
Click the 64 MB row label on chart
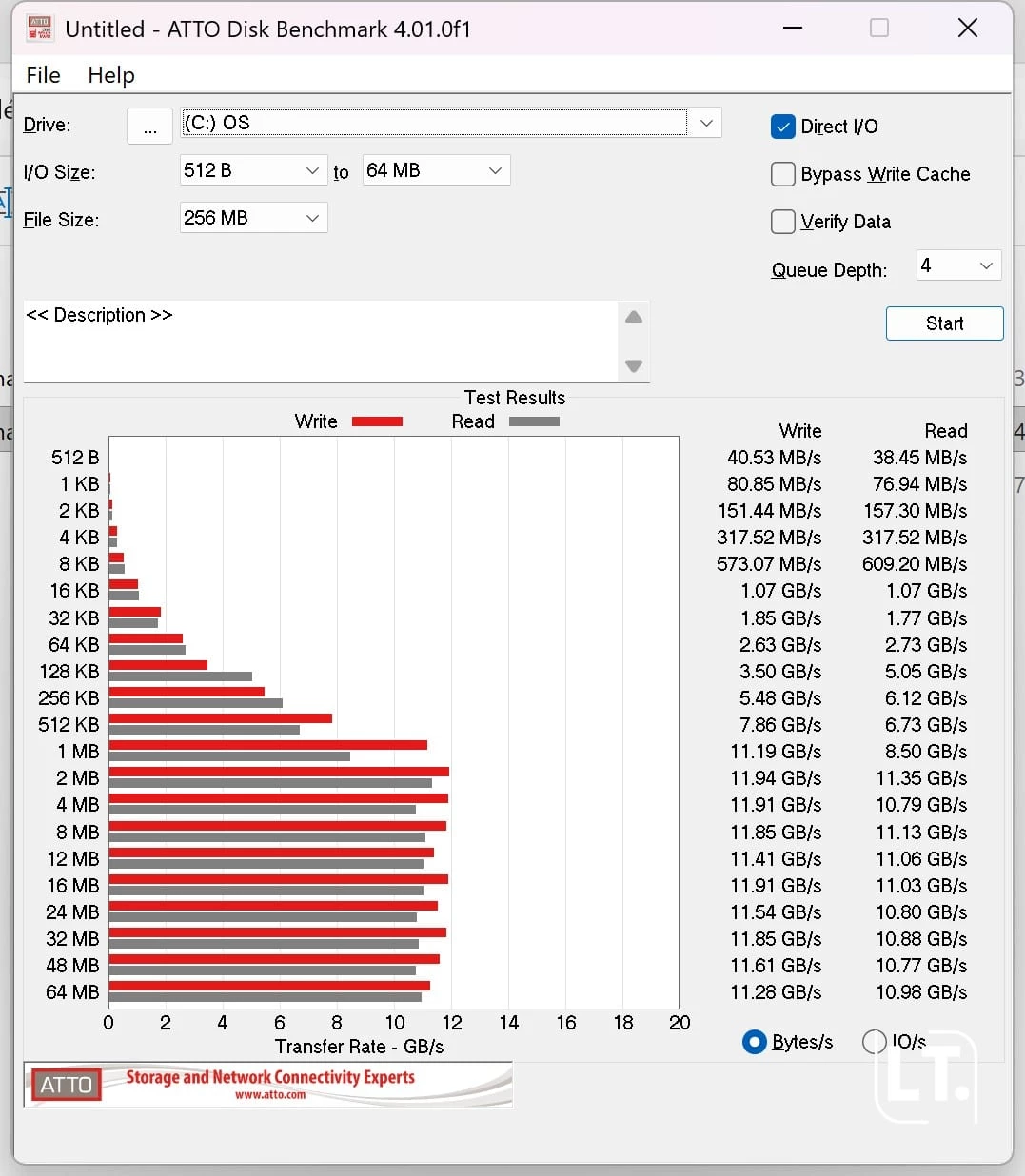coord(72,992)
